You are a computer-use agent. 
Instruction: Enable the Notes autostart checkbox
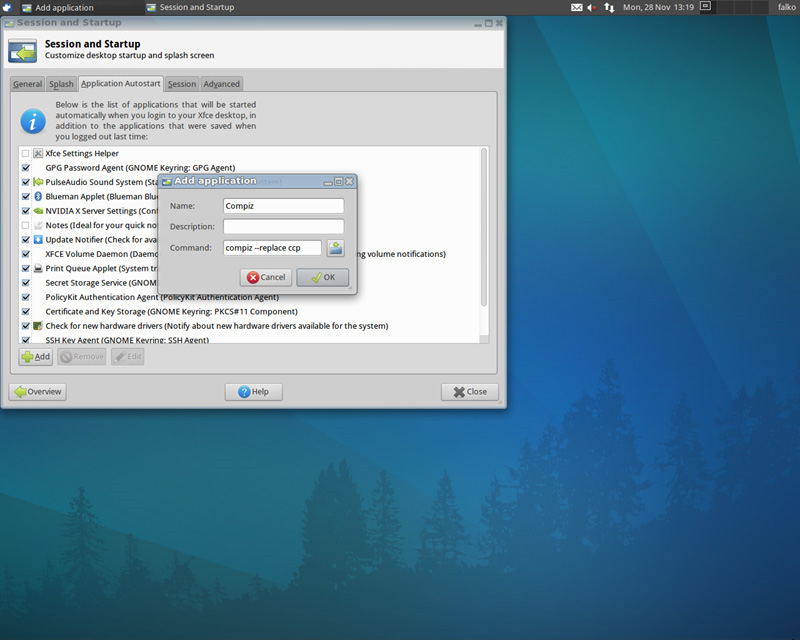26,226
